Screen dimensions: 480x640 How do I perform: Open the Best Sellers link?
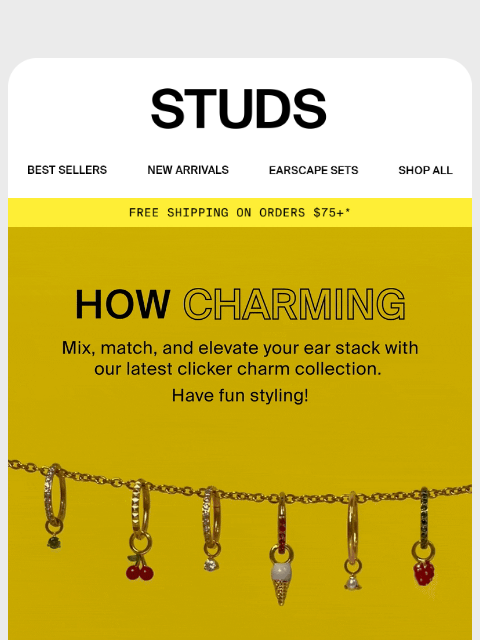[67, 170]
